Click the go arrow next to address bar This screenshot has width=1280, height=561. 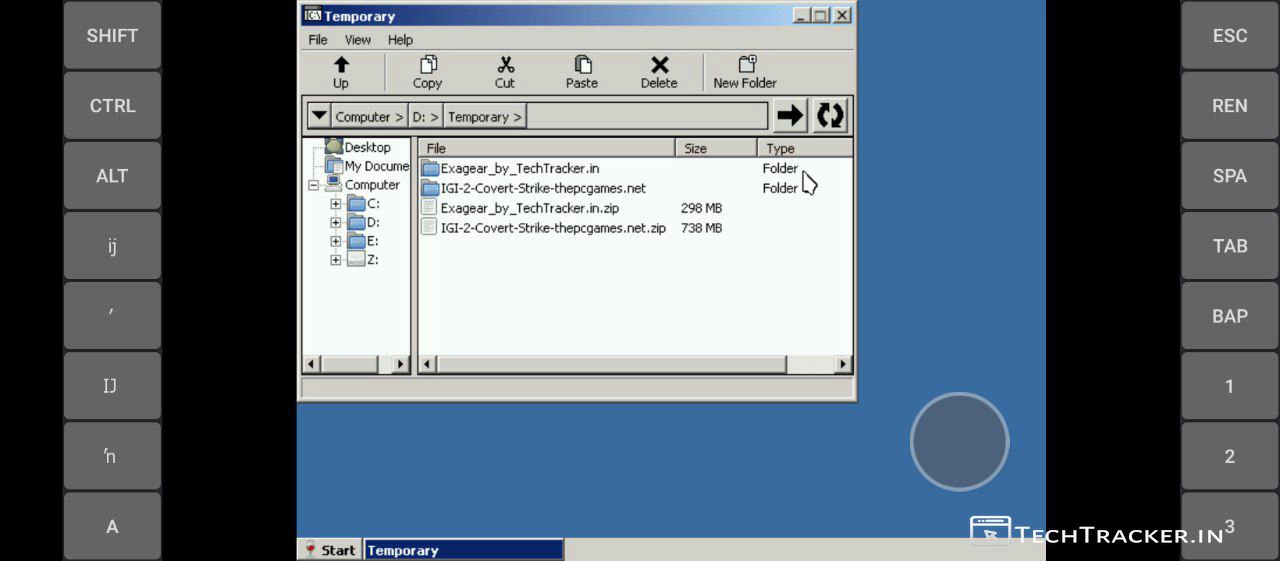click(790, 116)
